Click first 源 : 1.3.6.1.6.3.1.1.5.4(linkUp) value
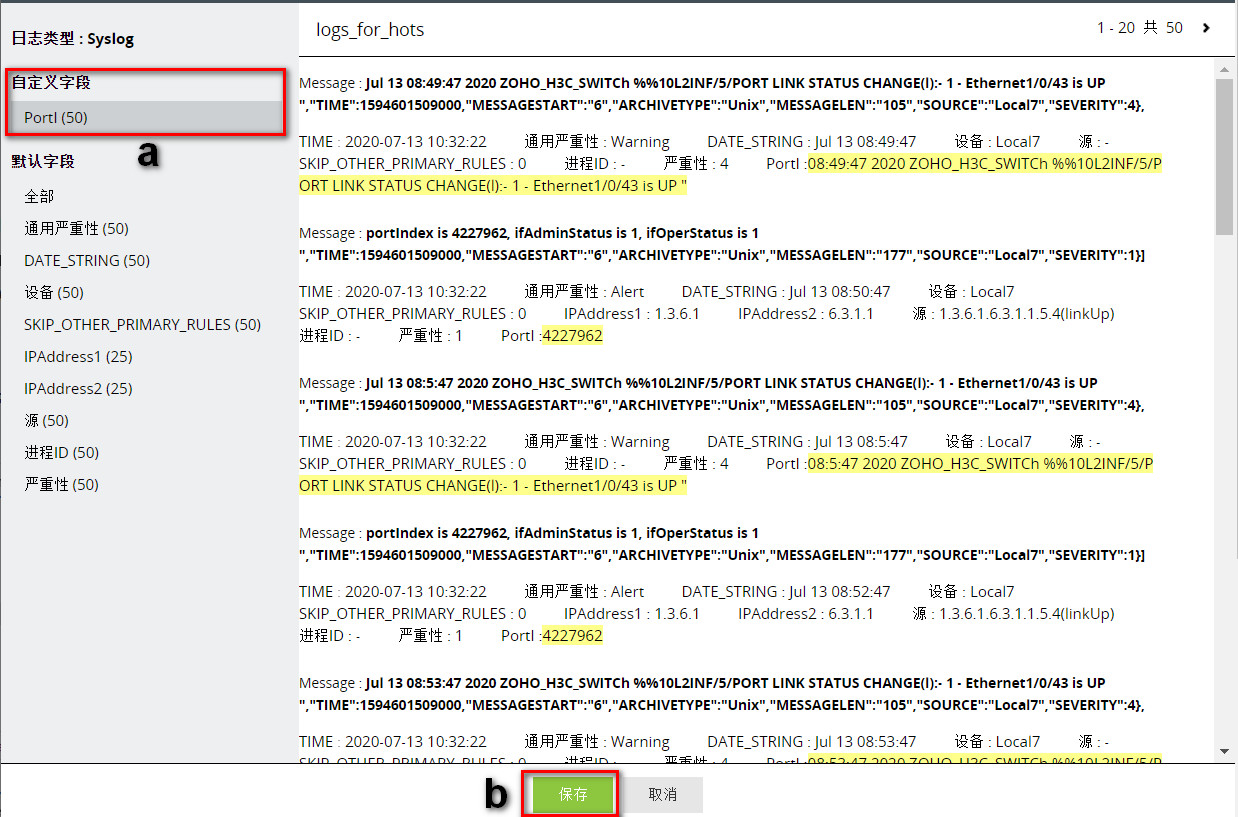This screenshot has width=1238, height=817. (x=1013, y=314)
